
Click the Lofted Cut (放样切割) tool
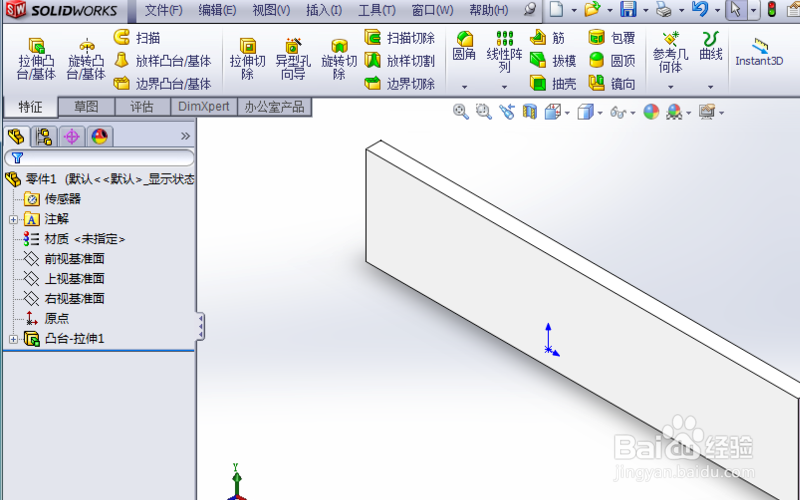399,61
